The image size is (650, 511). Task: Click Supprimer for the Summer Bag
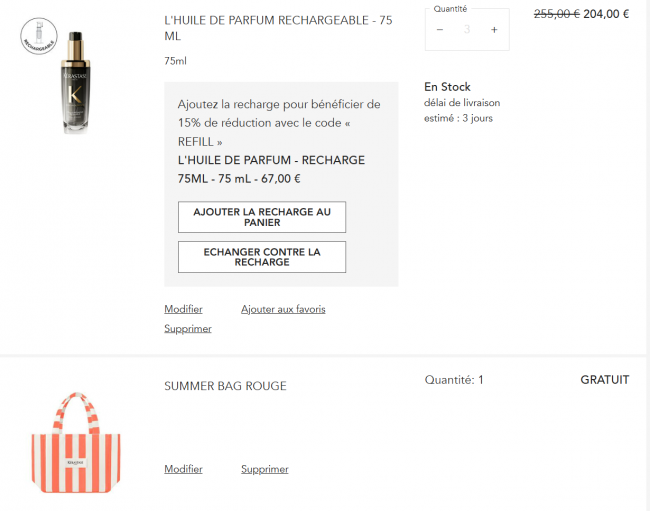pyautogui.click(x=265, y=469)
